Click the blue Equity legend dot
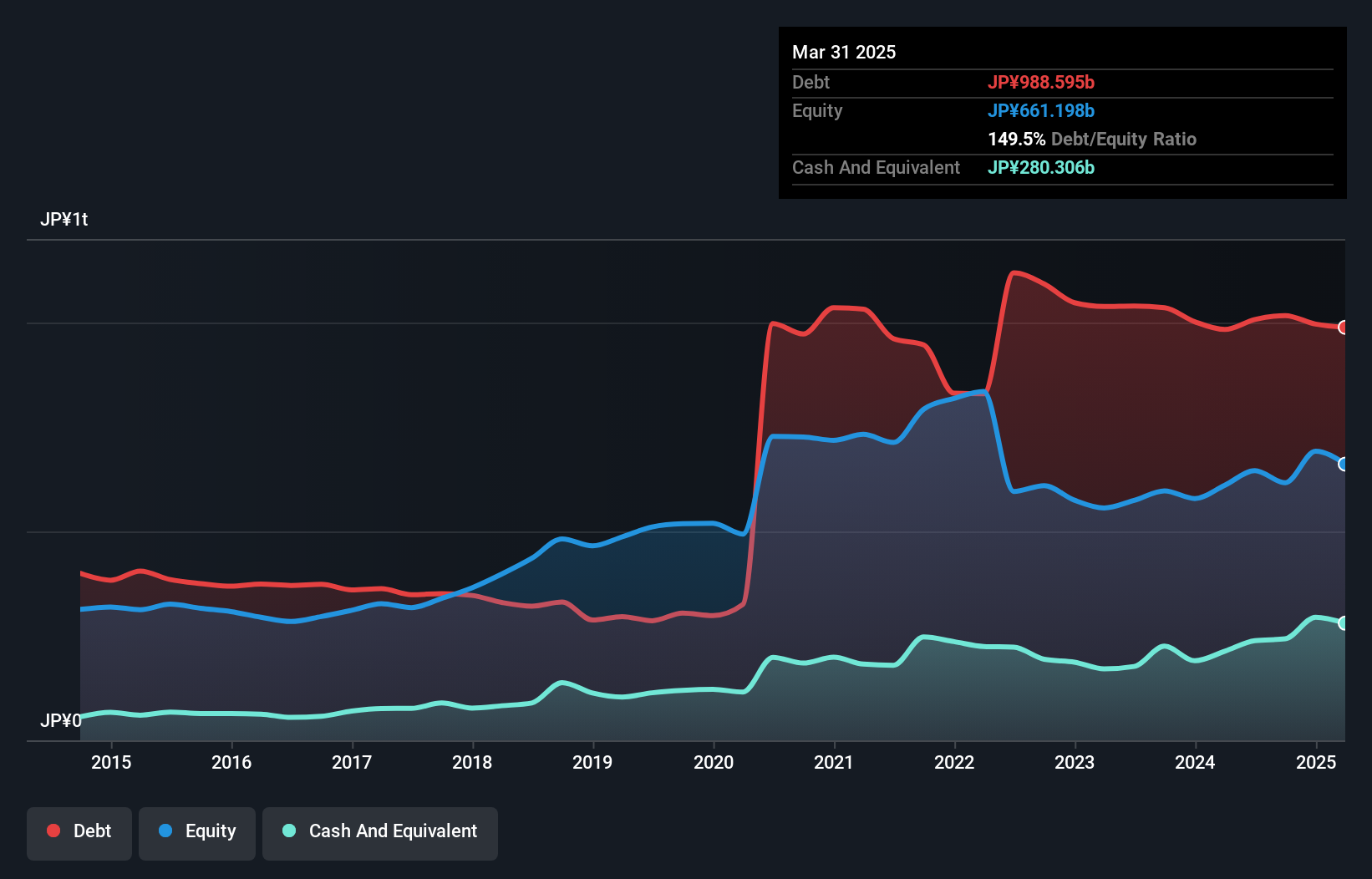Viewport: 1372px width, 879px height. 165,831
